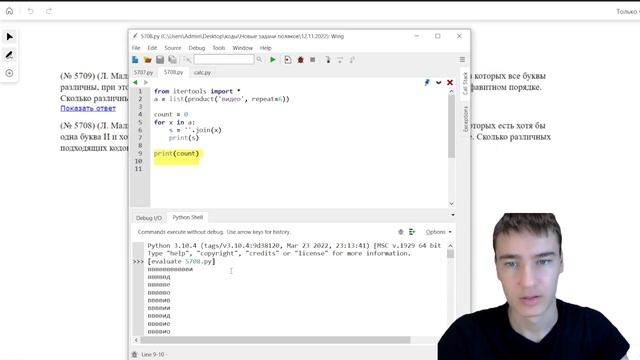Click the shell bug icon next to Options

click(400, 232)
